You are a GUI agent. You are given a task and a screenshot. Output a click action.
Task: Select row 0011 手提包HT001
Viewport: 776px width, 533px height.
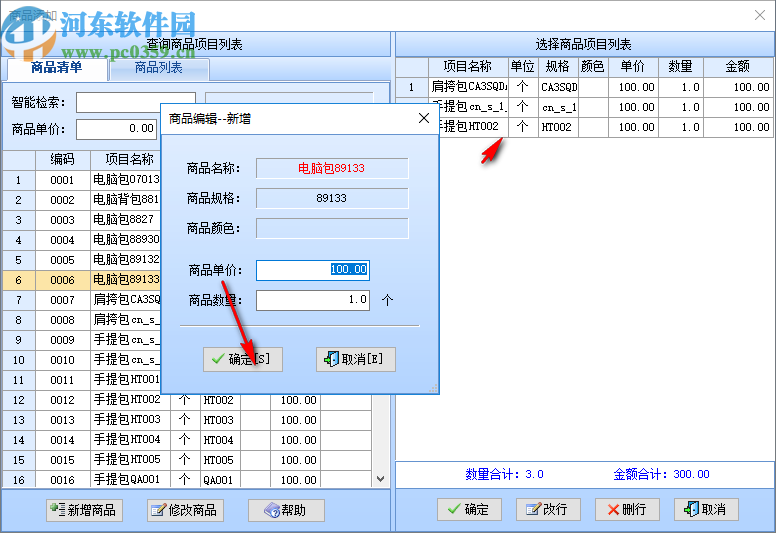click(82, 380)
